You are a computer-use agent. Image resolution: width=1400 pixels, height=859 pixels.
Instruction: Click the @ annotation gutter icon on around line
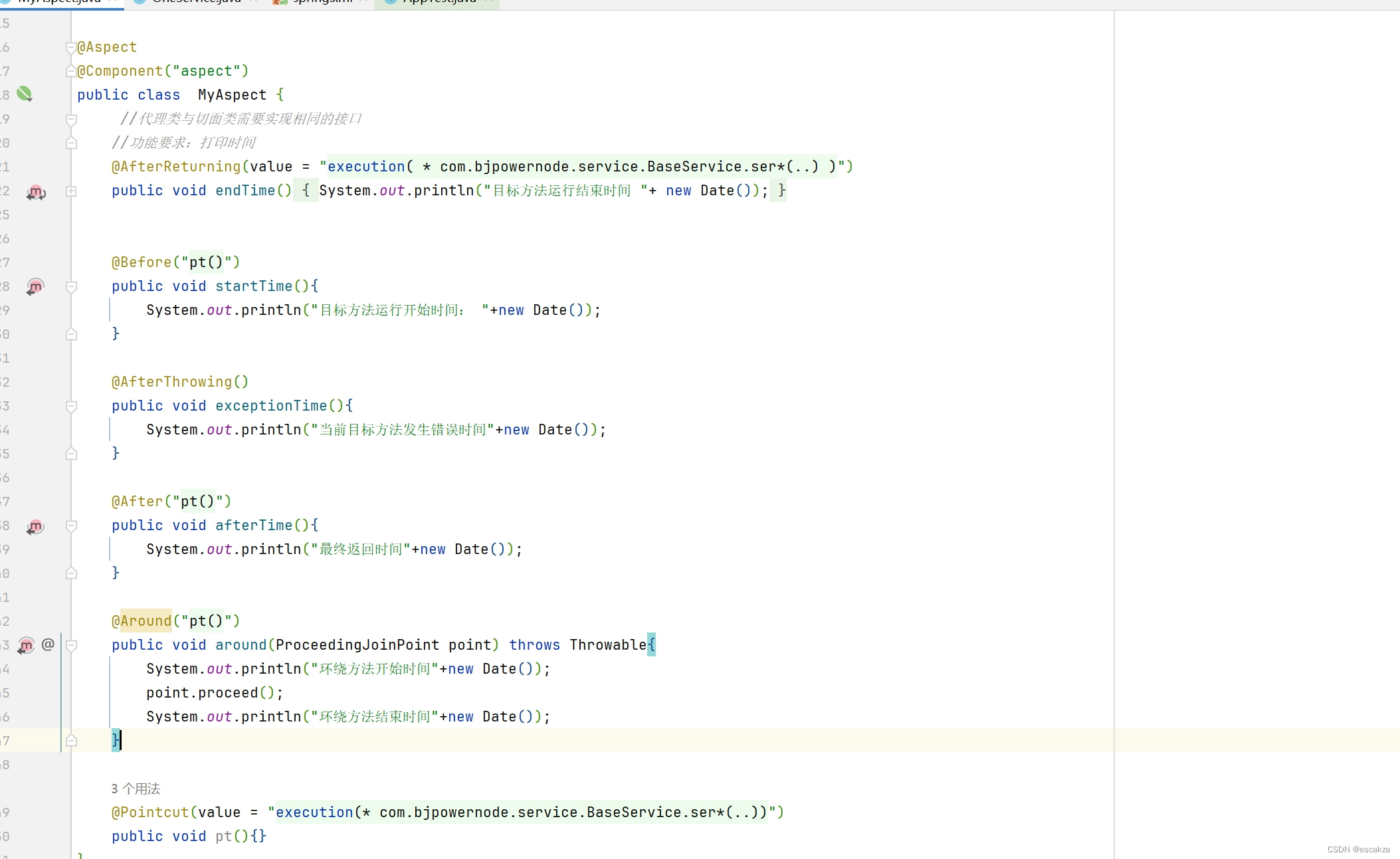point(48,644)
